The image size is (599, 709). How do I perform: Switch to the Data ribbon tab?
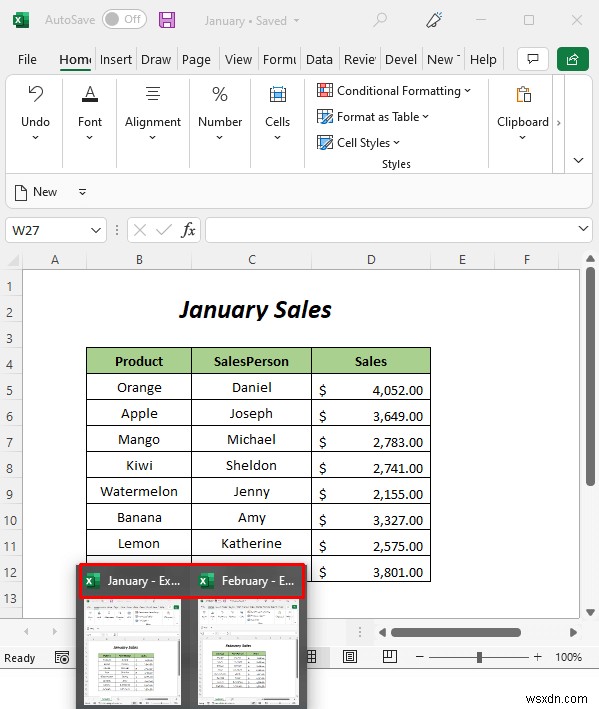pyautogui.click(x=319, y=59)
